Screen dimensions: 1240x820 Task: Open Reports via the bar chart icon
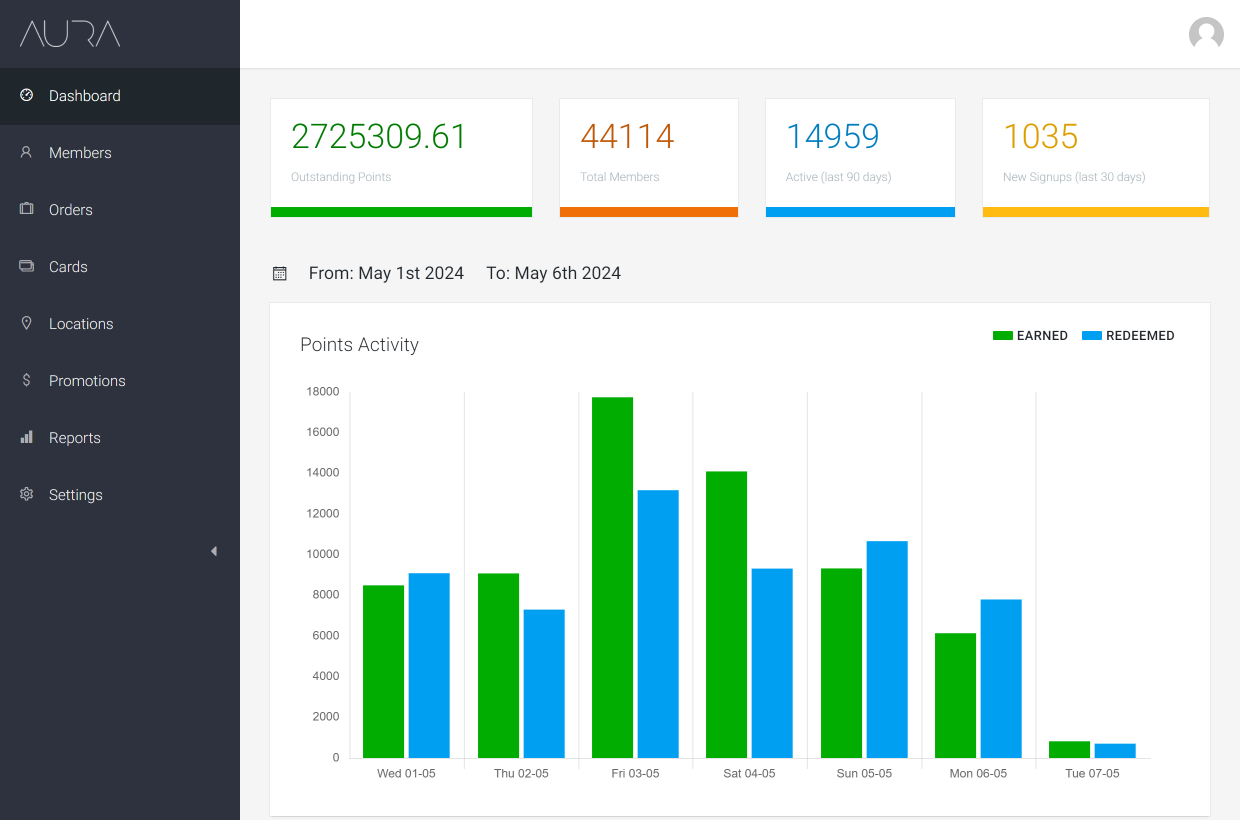[x=27, y=437]
